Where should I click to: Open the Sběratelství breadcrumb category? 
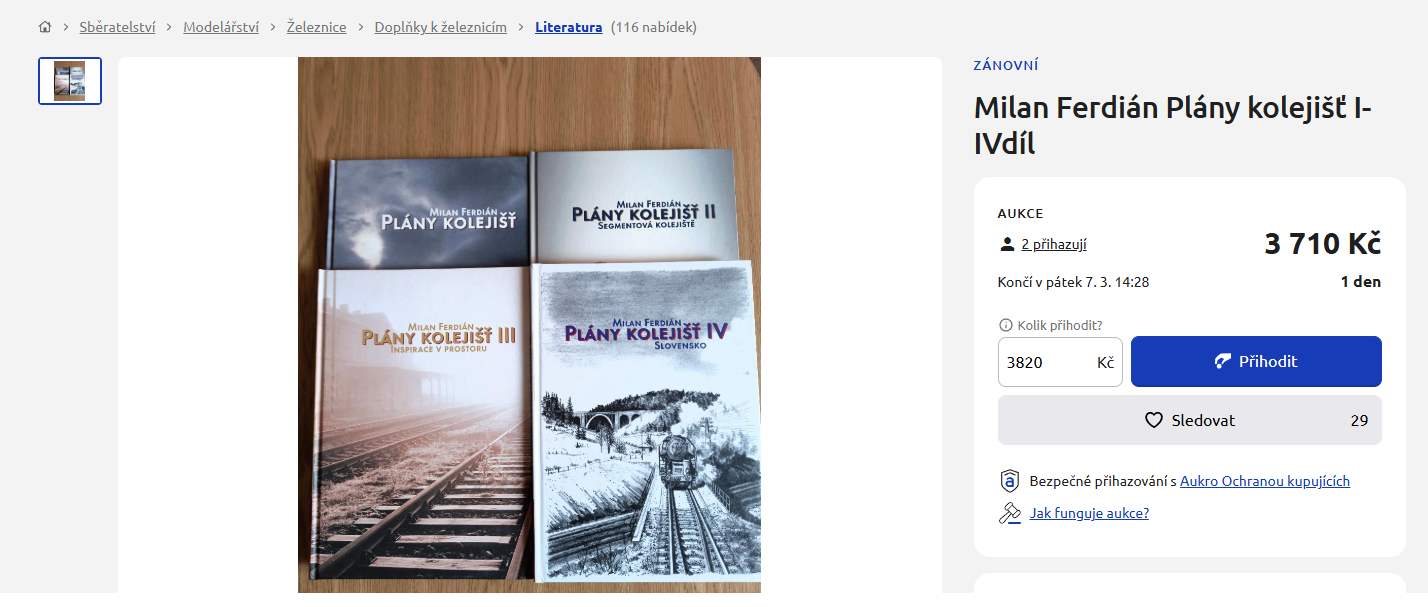coord(117,27)
